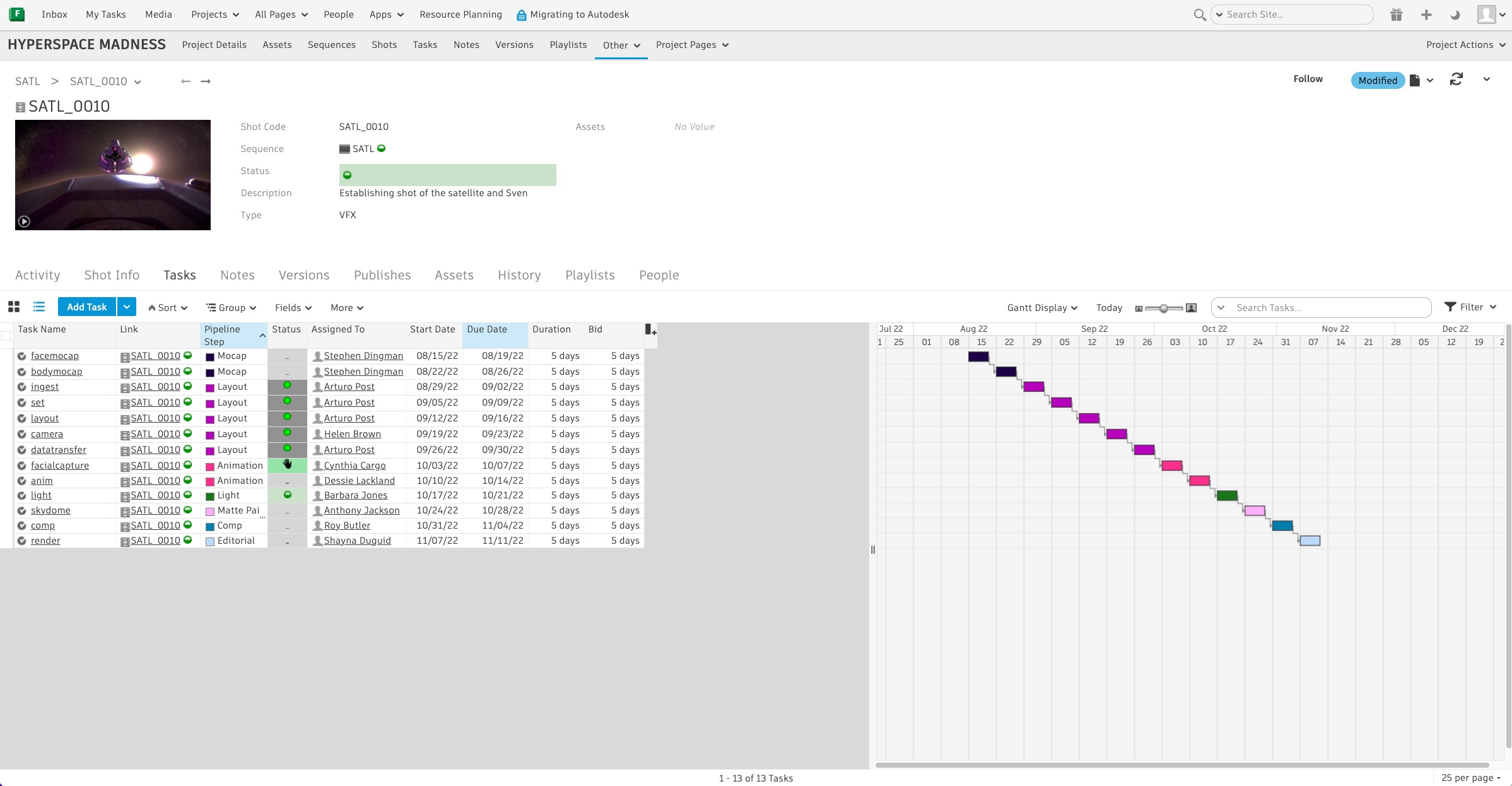Click the Today button
The image size is (1512, 786).
tap(1109, 308)
